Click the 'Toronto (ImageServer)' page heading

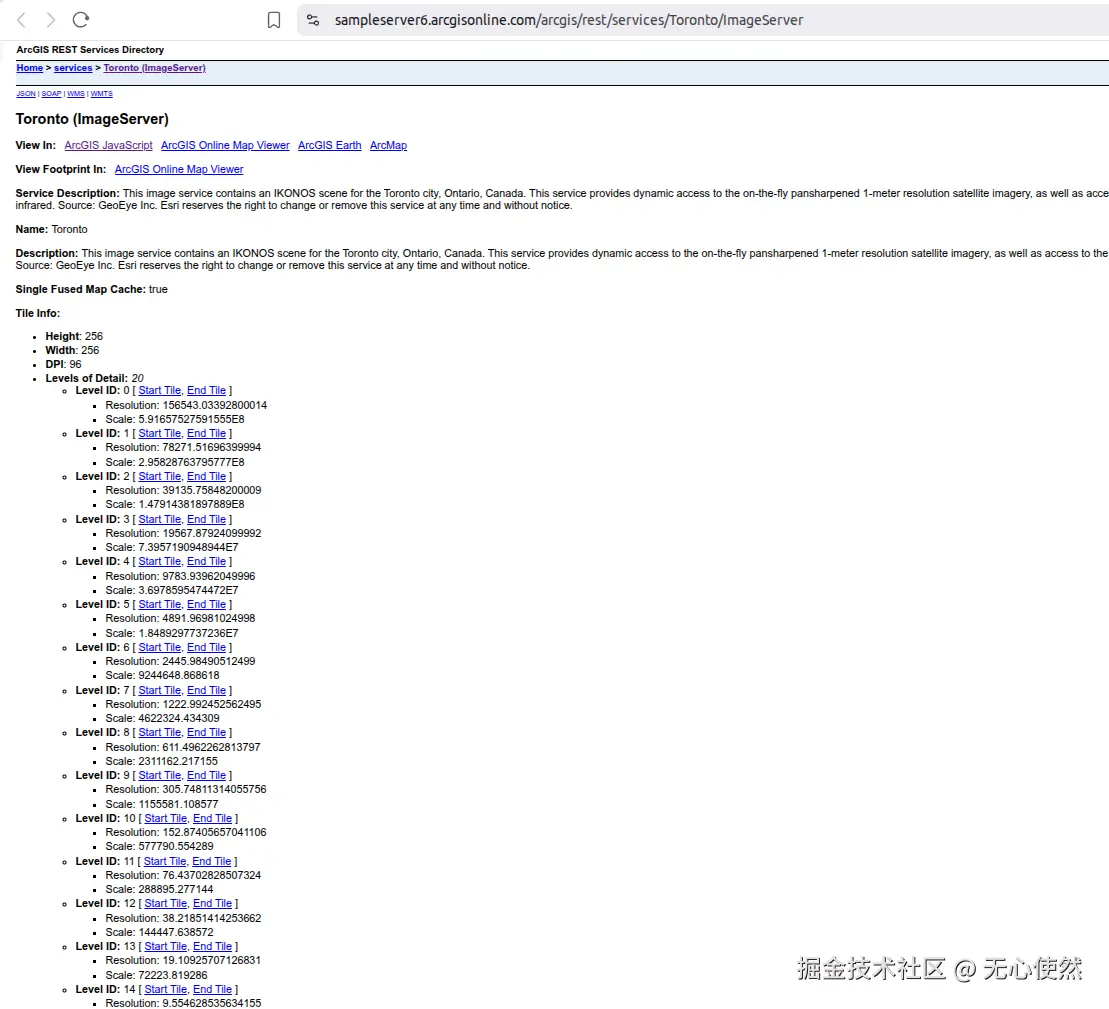(x=92, y=119)
